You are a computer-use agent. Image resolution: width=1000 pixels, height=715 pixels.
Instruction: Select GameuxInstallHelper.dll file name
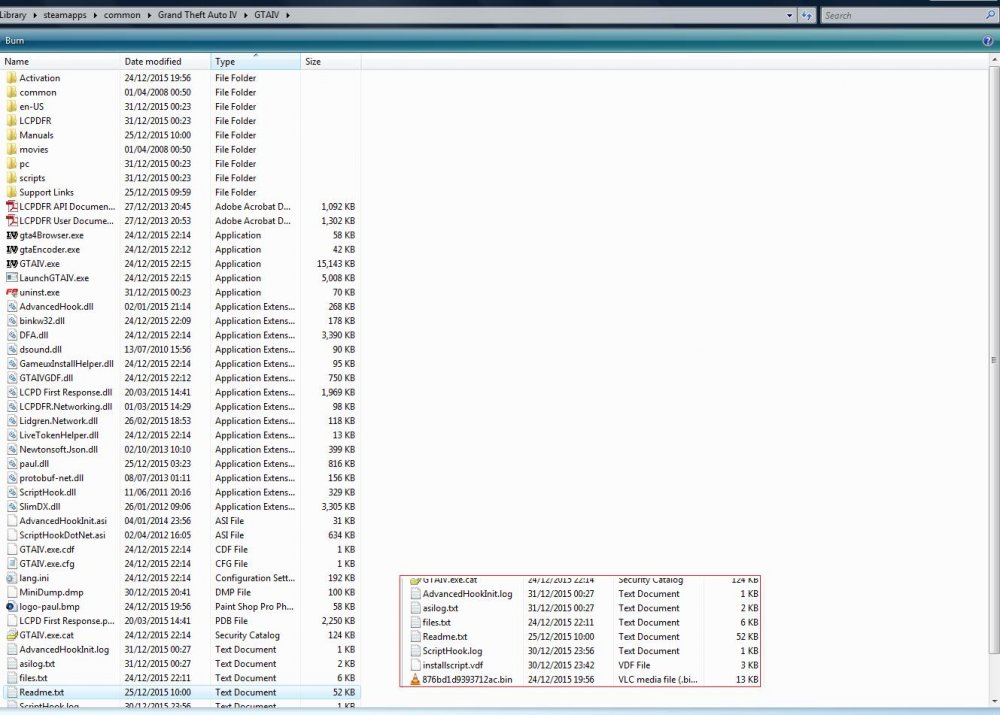(x=66, y=364)
